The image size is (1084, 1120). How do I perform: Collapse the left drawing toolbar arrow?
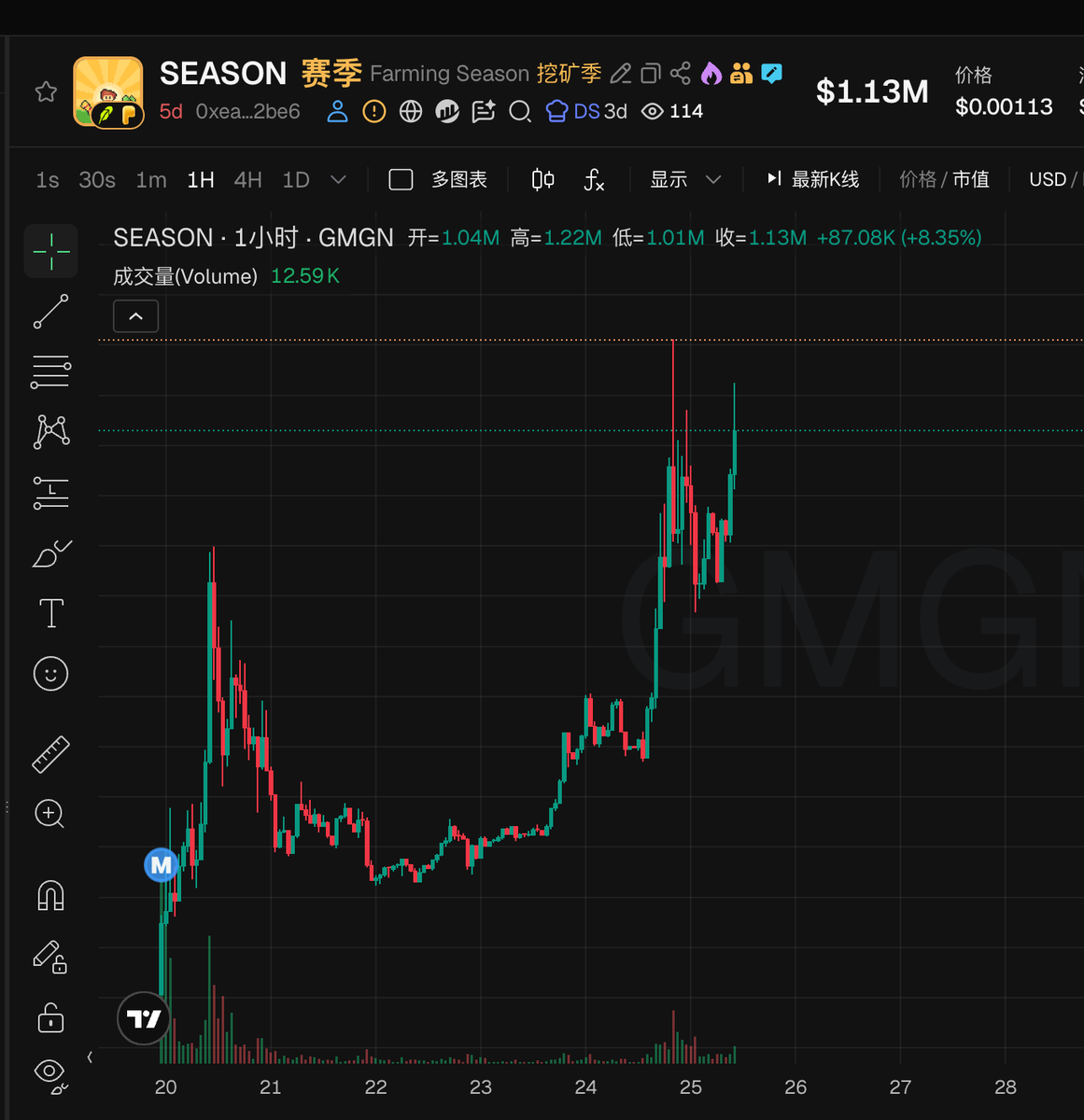tap(90, 1057)
